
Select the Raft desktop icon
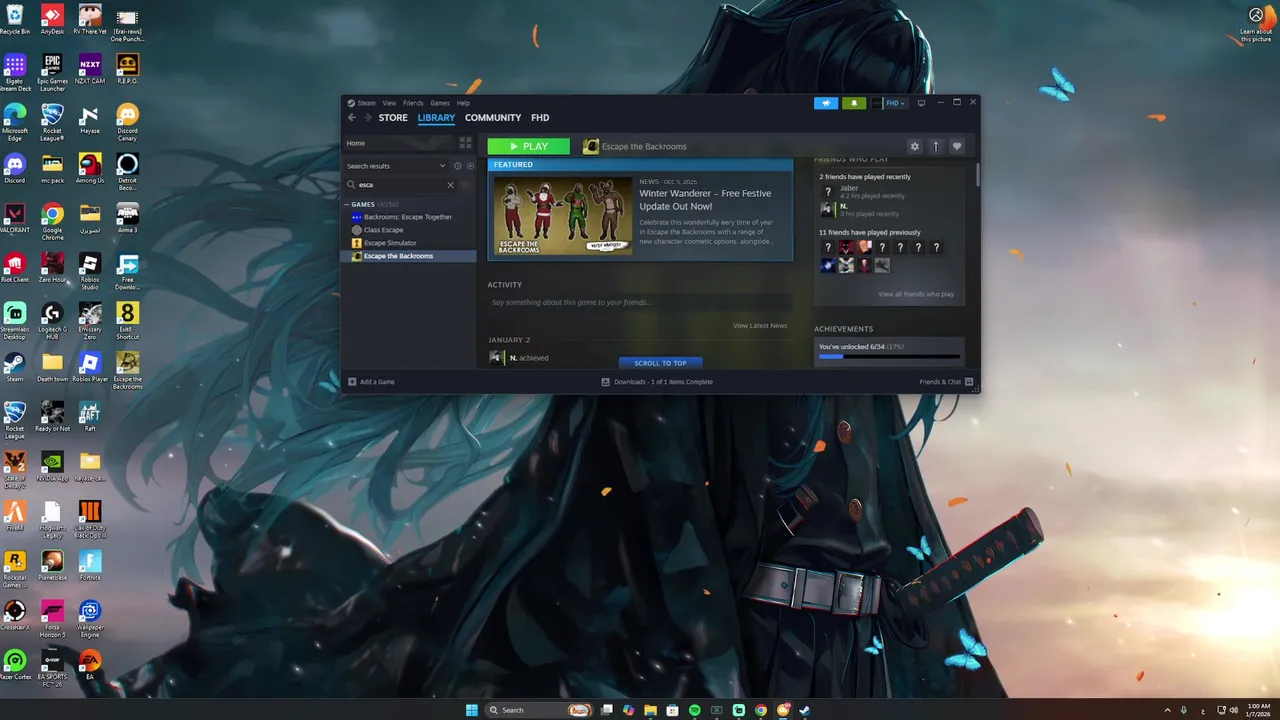pyautogui.click(x=90, y=416)
